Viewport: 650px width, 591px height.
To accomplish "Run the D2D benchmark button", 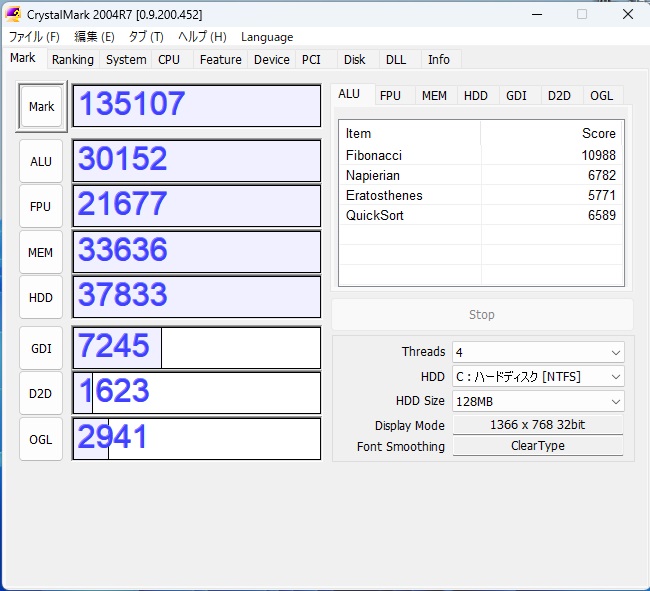I will pyautogui.click(x=41, y=393).
